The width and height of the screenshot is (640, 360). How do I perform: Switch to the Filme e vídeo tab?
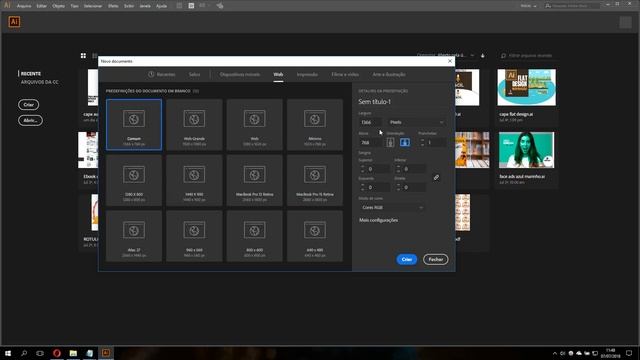[345, 74]
